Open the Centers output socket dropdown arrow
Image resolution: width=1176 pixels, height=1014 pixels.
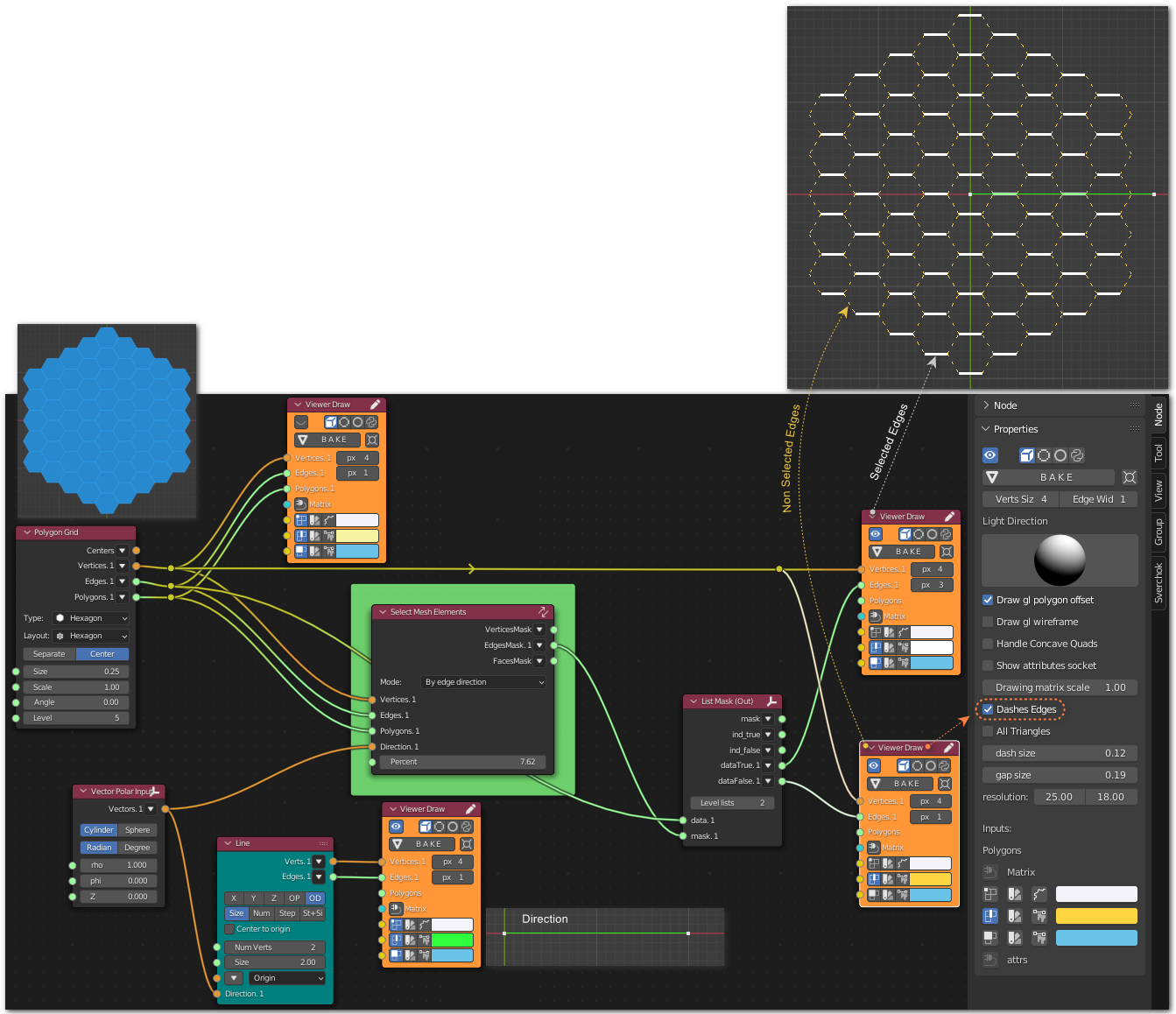coord(123,551)
